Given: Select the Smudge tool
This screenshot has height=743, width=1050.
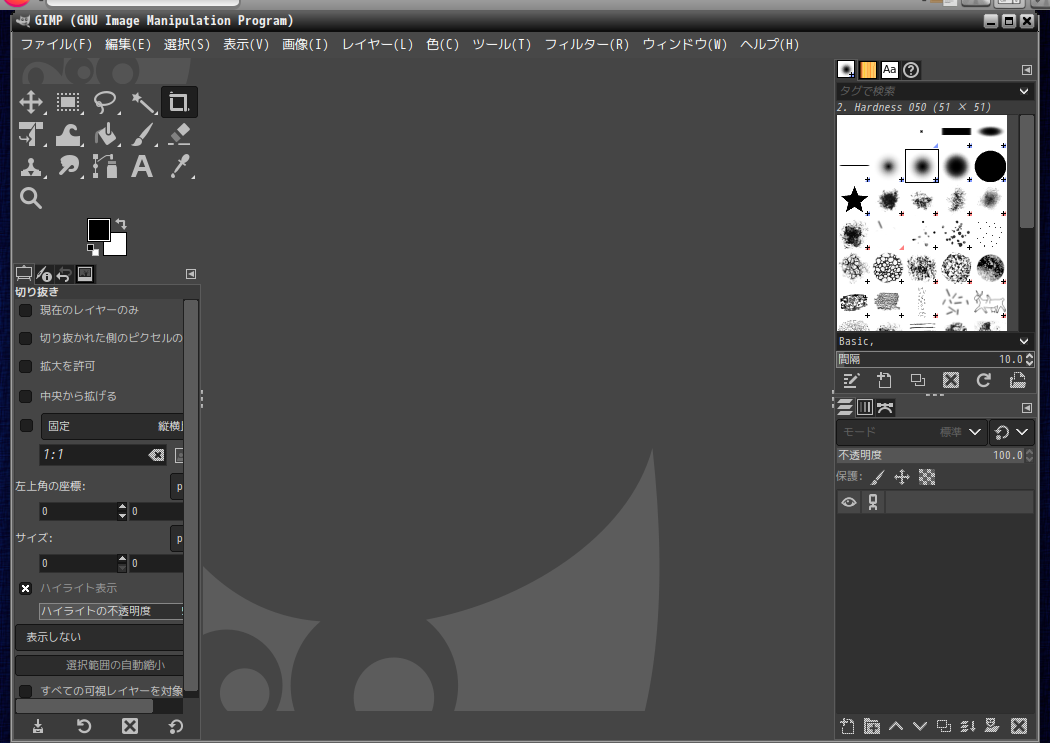Looking at the screenshot, I should (x=68, y=167).
